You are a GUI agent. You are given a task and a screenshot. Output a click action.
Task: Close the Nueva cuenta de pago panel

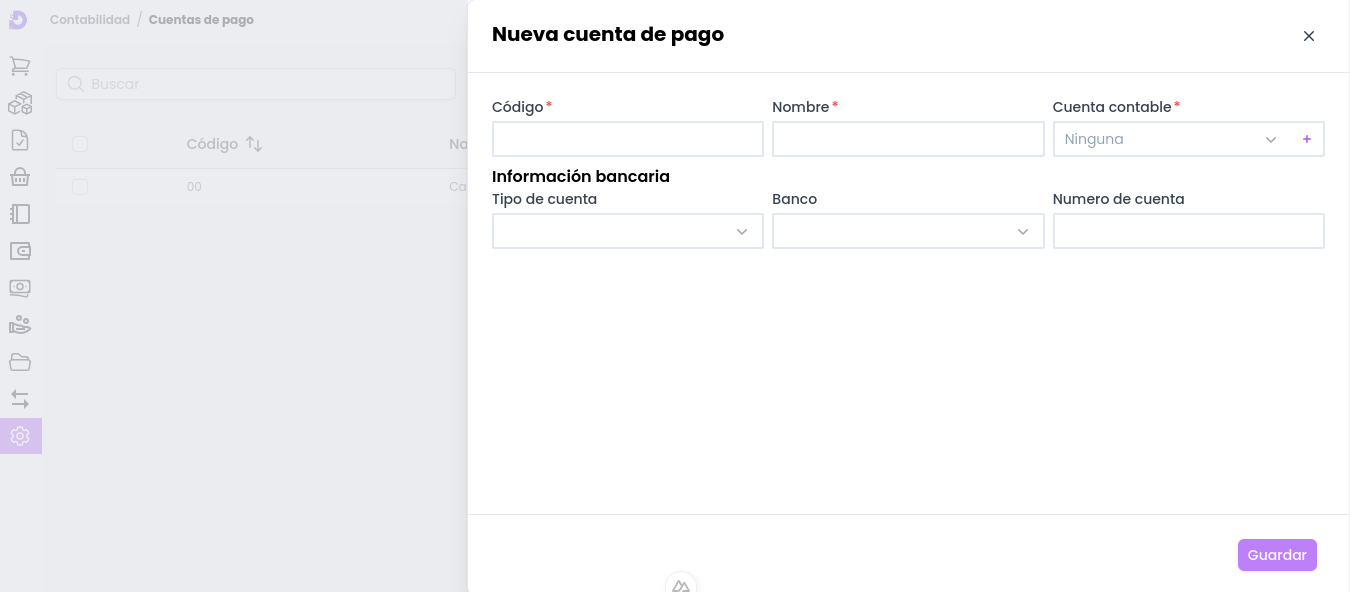pos(1308,36)
